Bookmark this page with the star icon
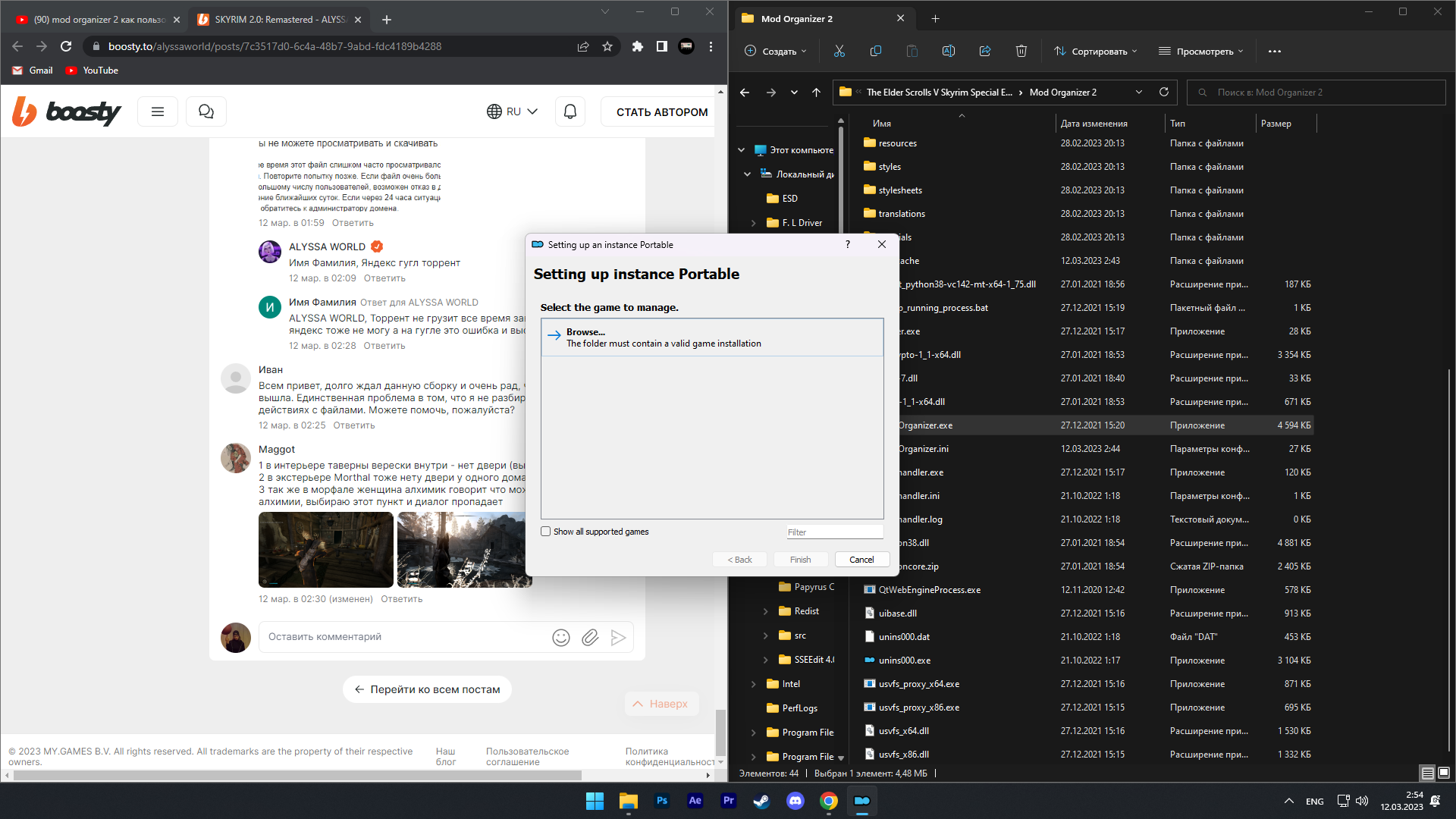1456x819 pixels. pos(607,46)
